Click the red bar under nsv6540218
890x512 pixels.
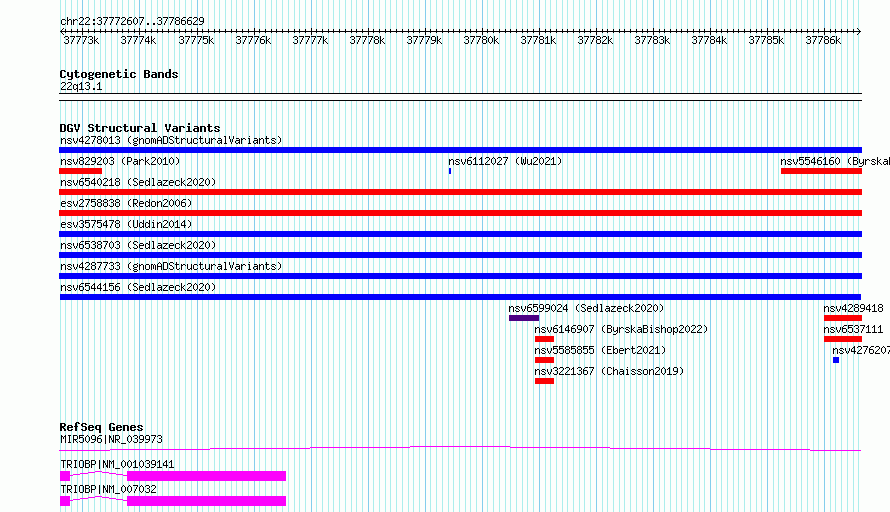click(460, 192)
